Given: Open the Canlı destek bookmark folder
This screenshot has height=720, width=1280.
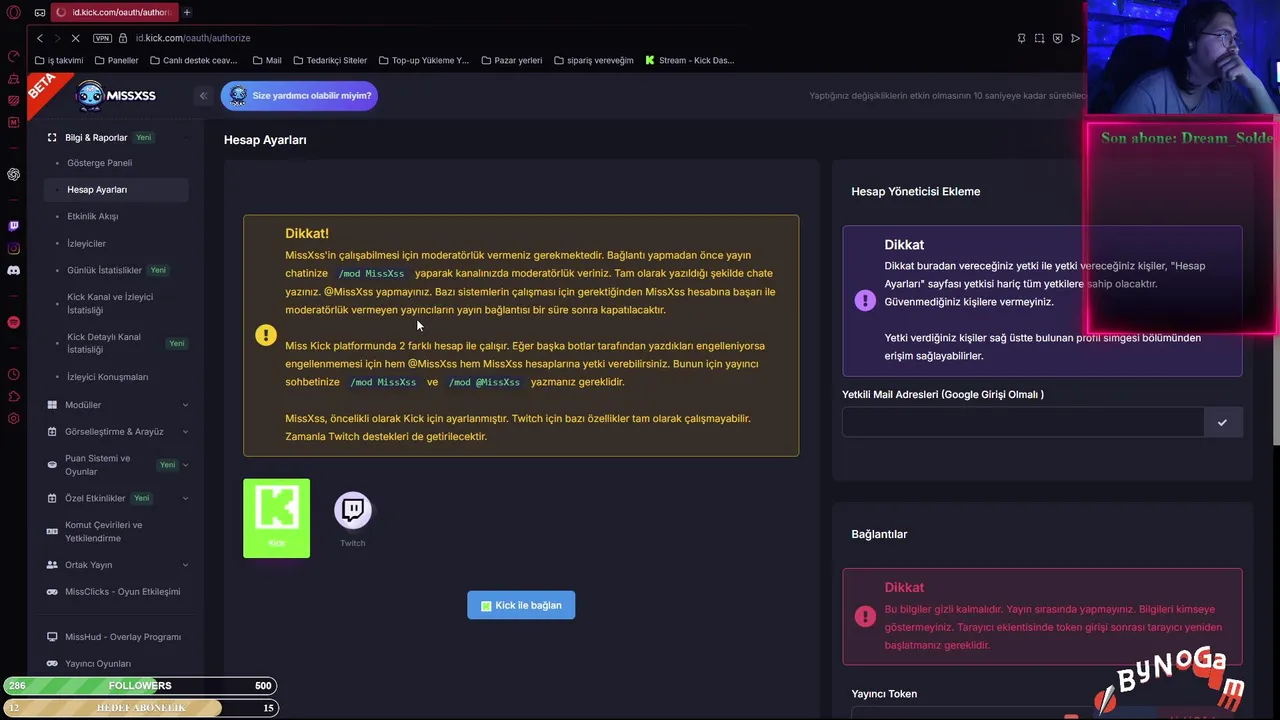Looking at the screenshot, I should click(x=192, y=60).
